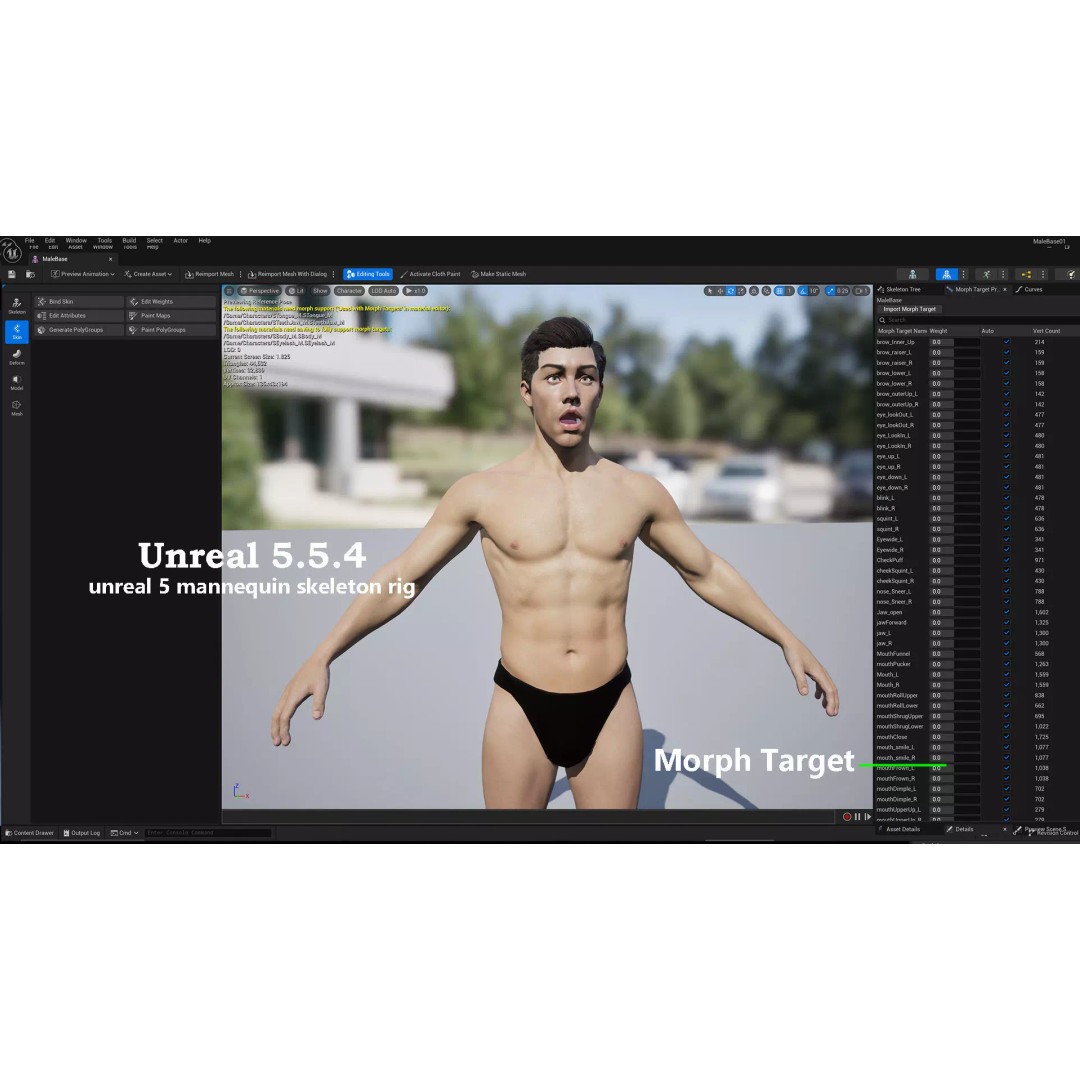
Task: Open the LOD Auto dropdown
Action: 384,291
